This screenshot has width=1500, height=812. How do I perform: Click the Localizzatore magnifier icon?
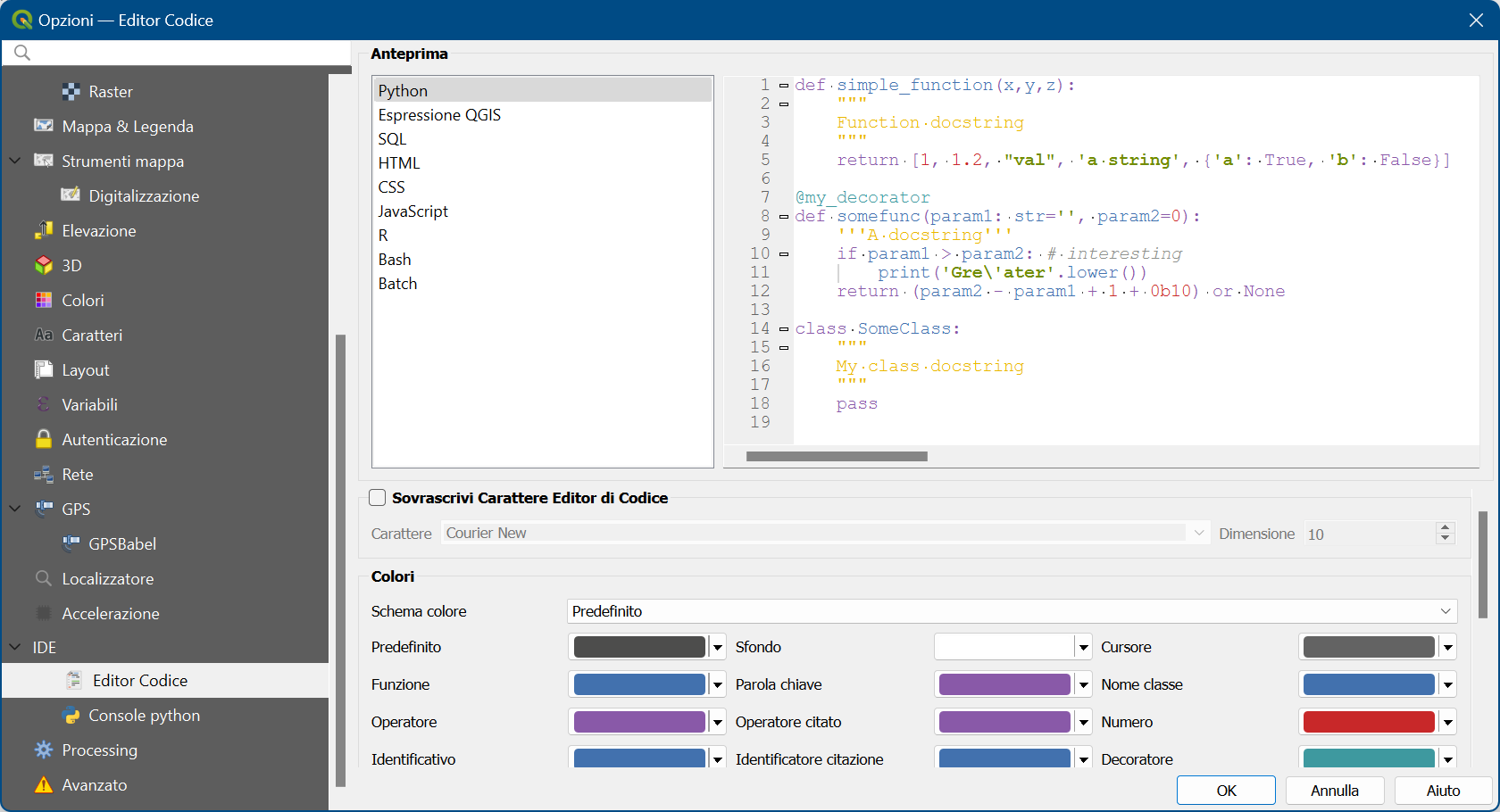[x=44, y=578]
